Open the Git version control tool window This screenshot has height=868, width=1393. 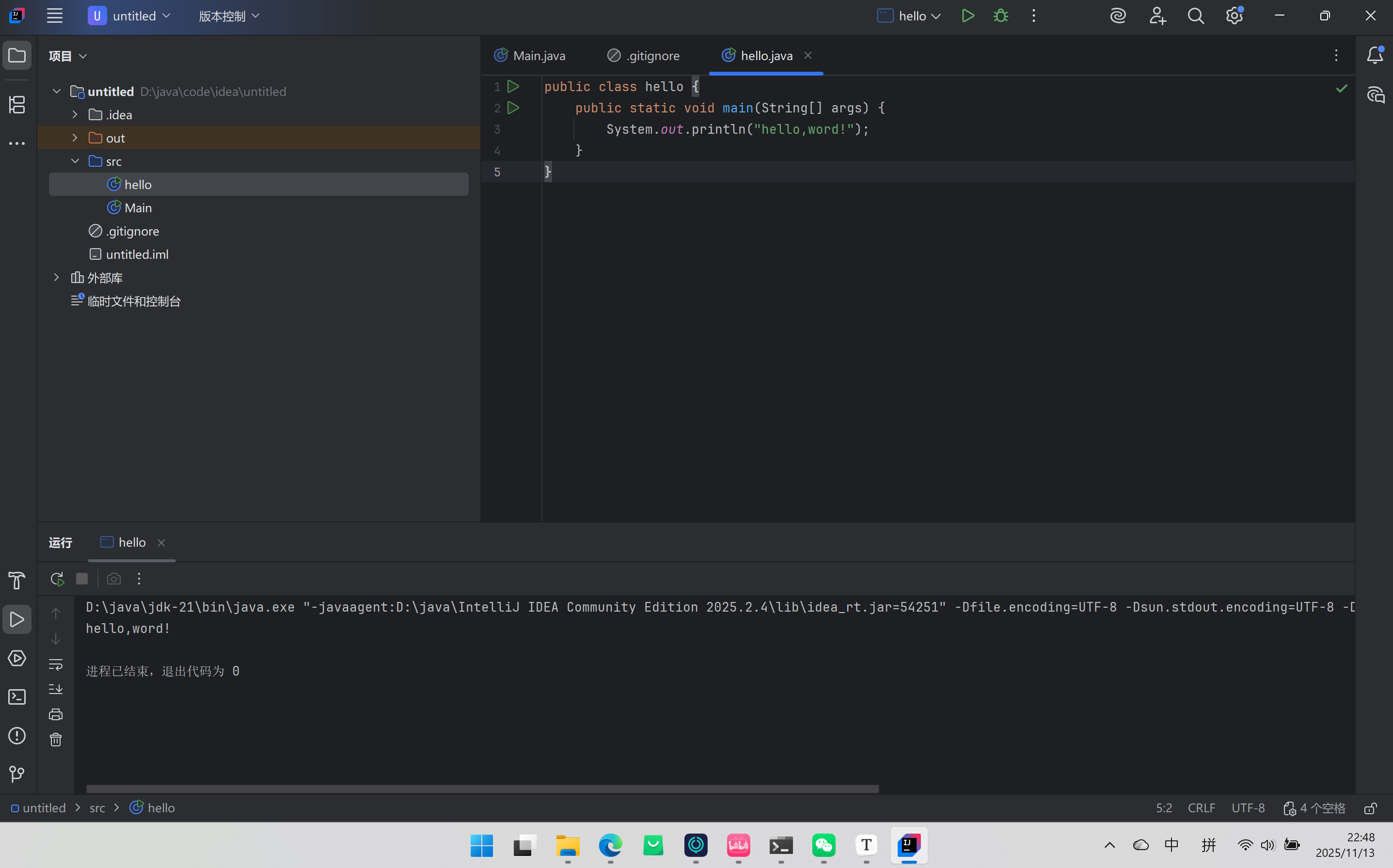click(17, 774)
